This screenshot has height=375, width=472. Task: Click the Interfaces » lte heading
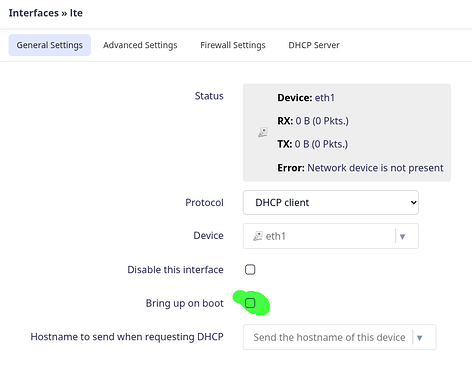tap(46, 13)
